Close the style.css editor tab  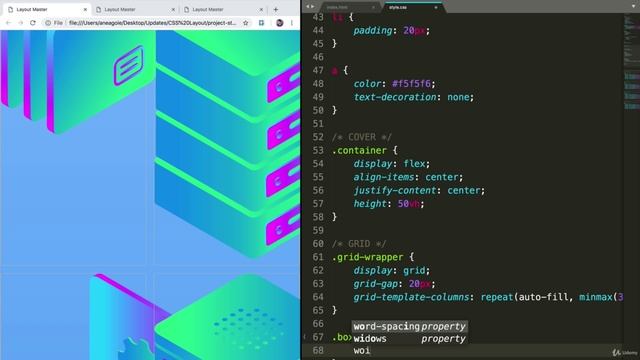[436, 7]
